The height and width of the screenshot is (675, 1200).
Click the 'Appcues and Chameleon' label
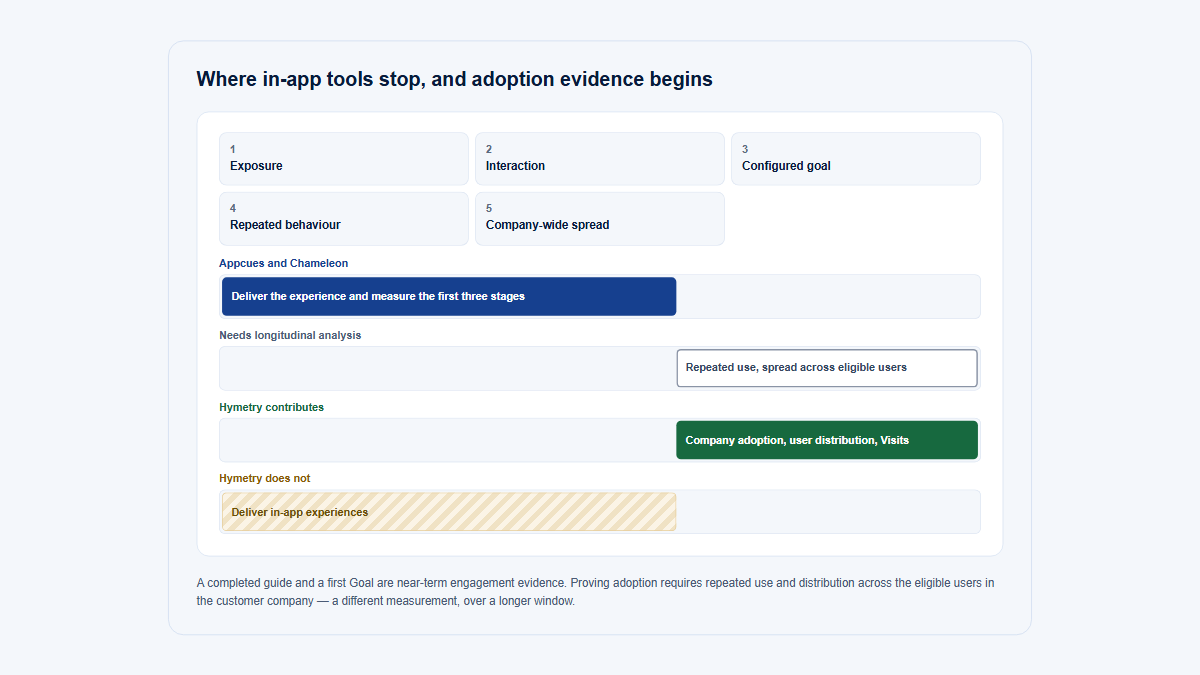click(x=284, y=263)
